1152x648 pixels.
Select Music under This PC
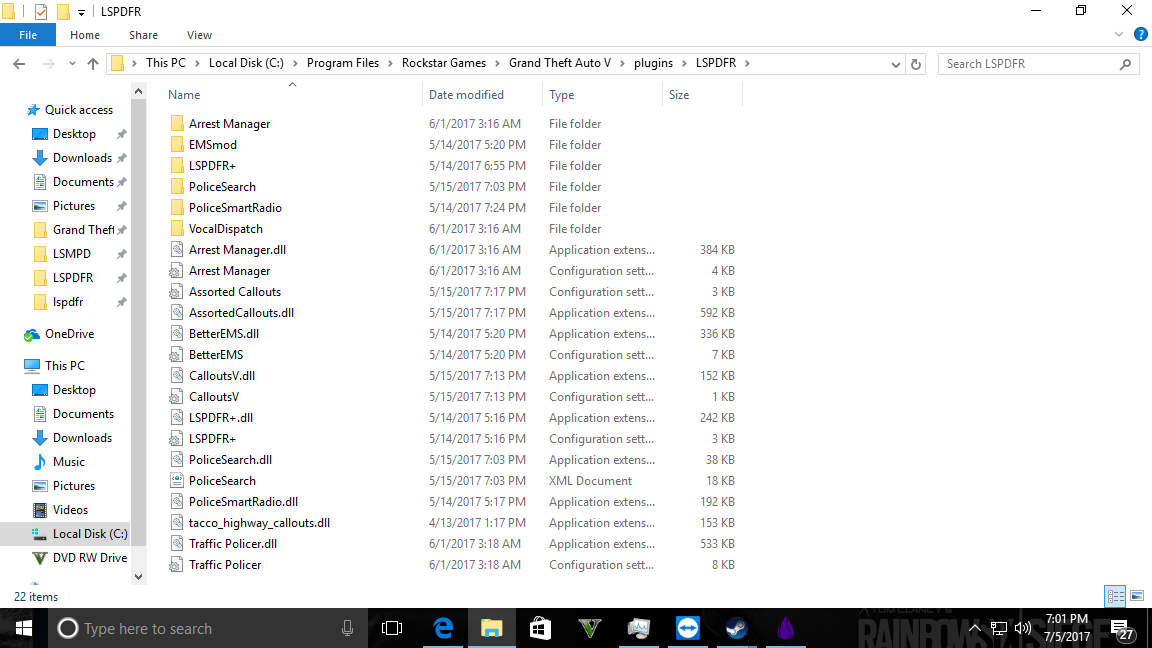click(x=68, y=462)
